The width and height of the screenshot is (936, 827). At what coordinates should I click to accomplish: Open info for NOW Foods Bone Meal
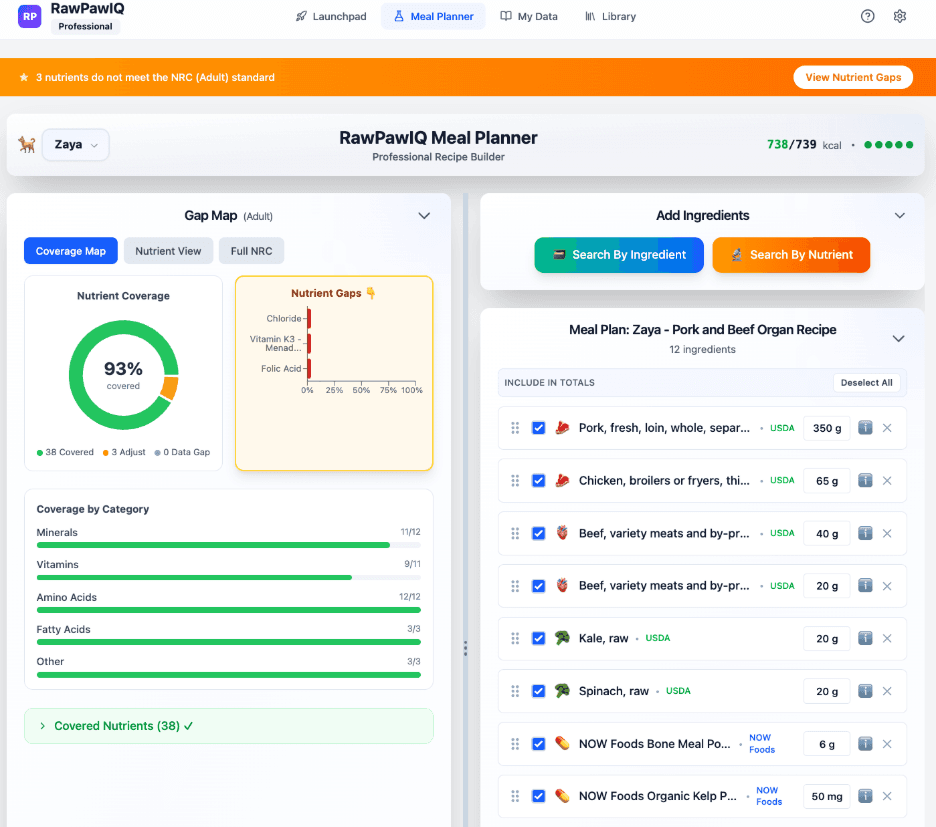865,743
